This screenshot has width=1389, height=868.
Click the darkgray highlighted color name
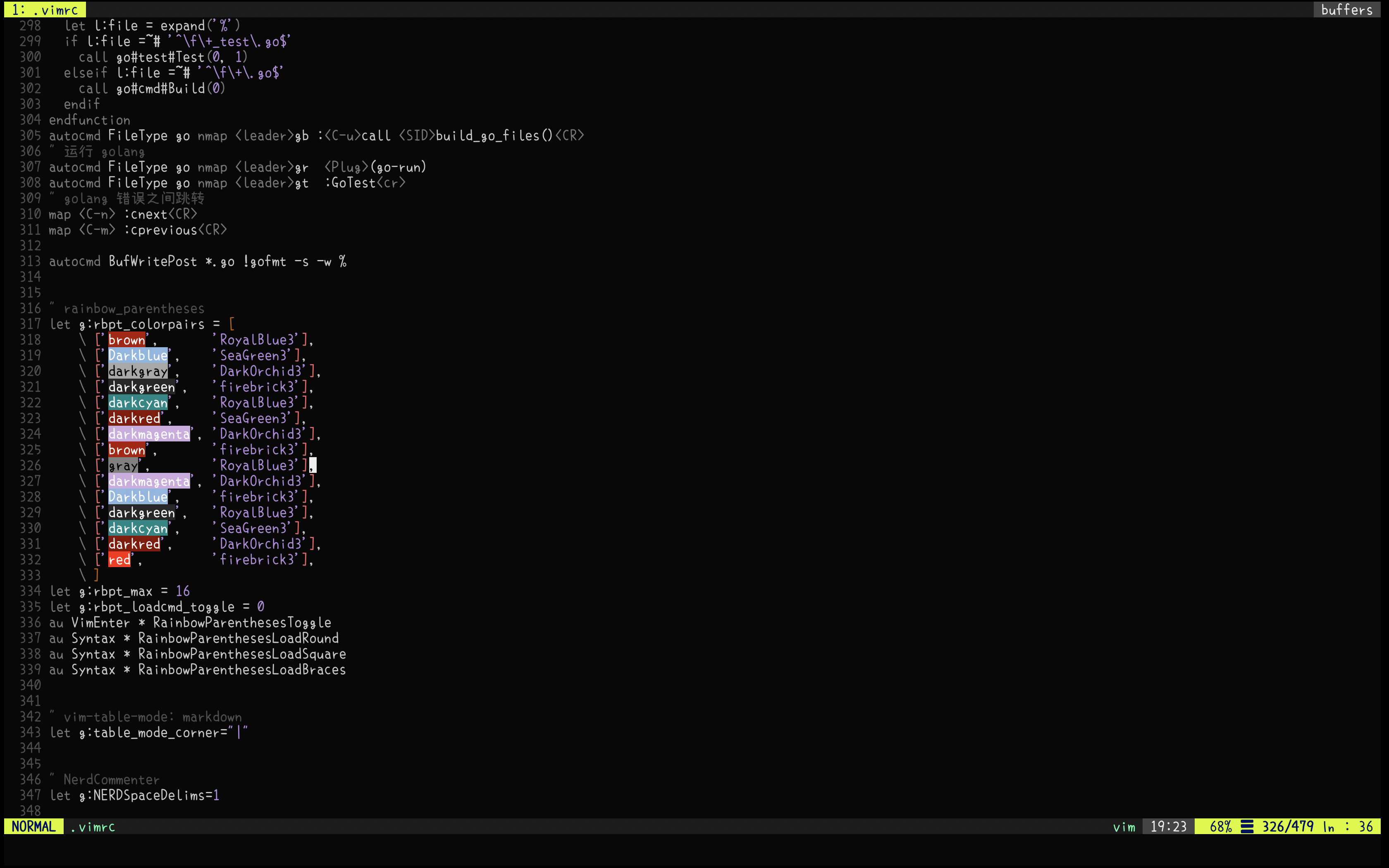pos(138,372)
